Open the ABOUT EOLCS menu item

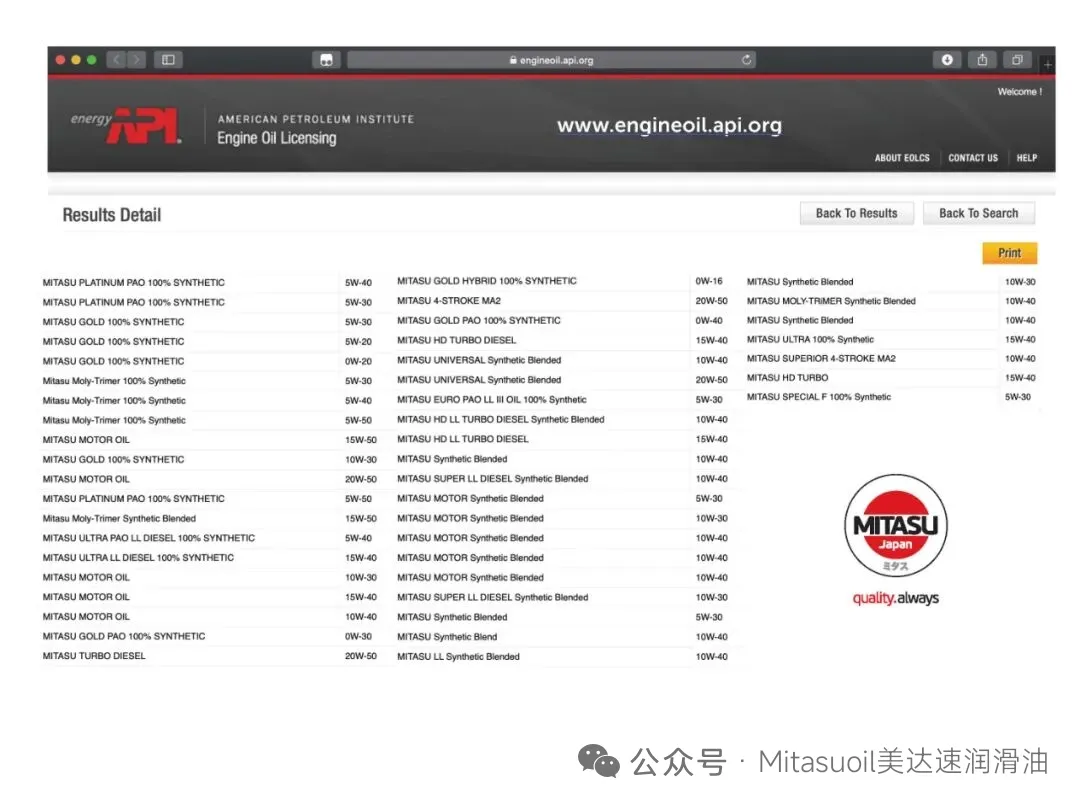tap(902, 158)
